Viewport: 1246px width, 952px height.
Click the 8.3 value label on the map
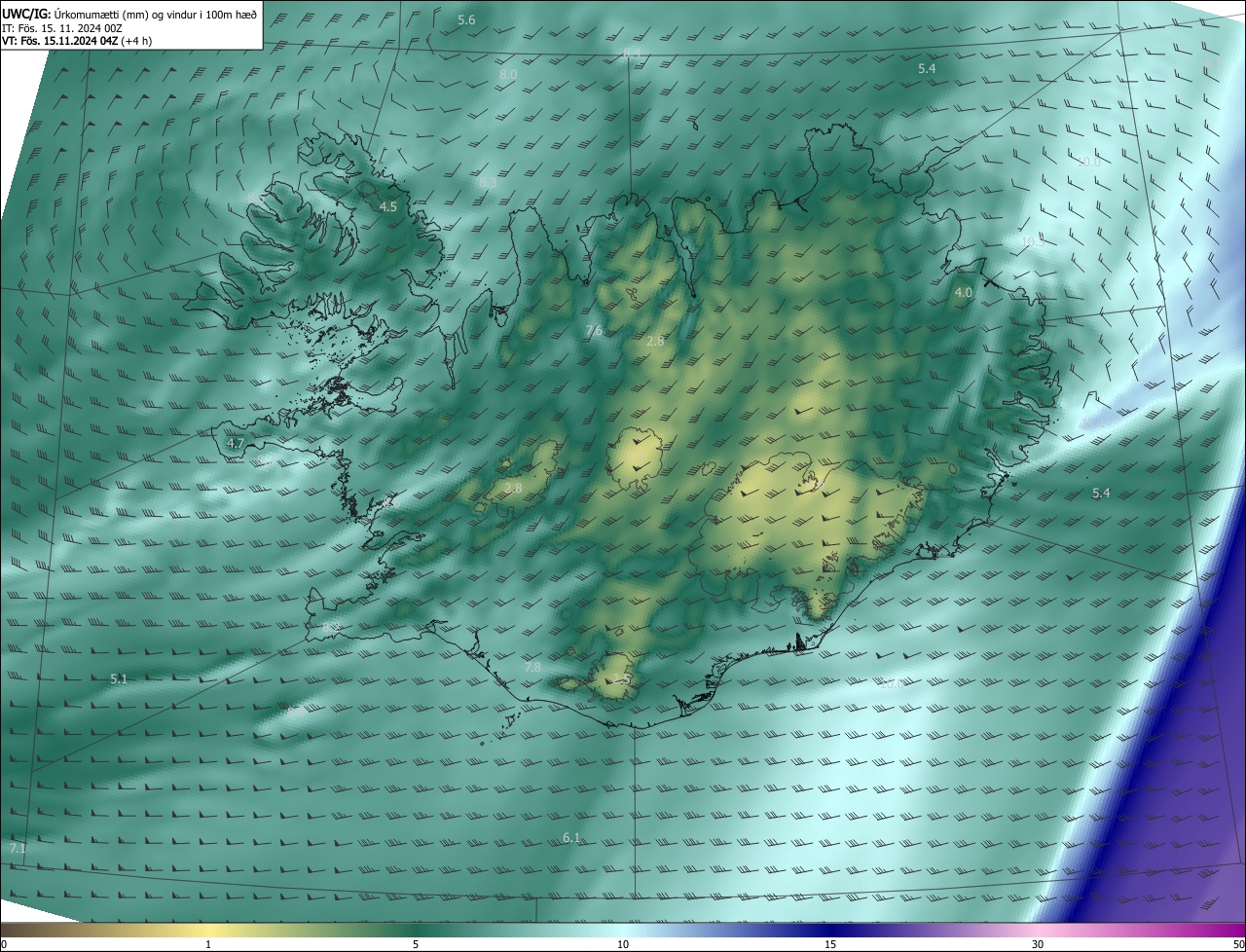click(488, 182)
